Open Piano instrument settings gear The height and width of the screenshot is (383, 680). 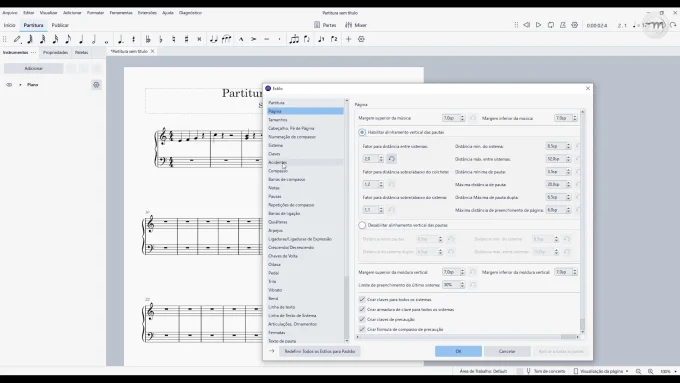click(96, 85)
